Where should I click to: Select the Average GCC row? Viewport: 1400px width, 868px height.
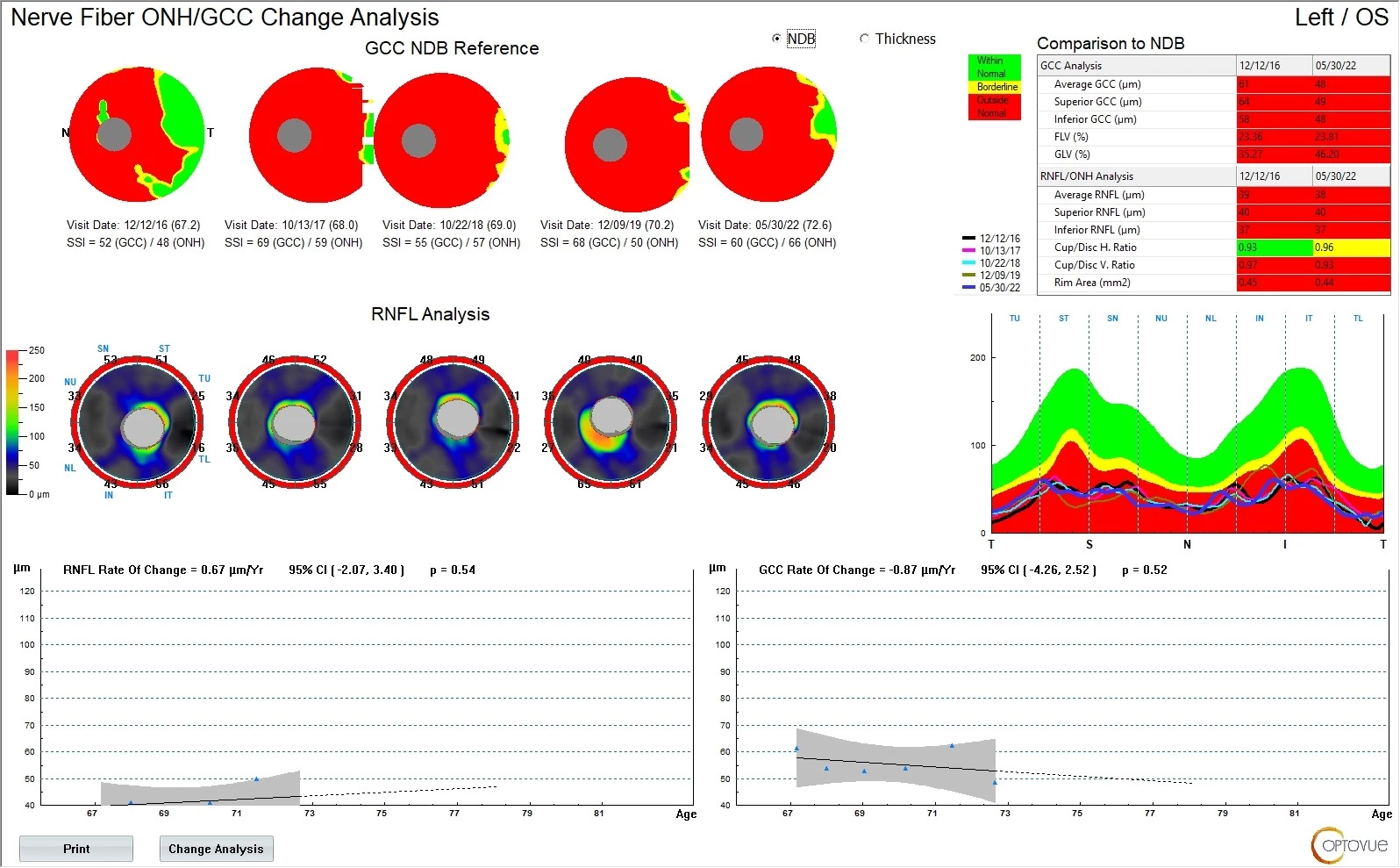point(1096,84)
